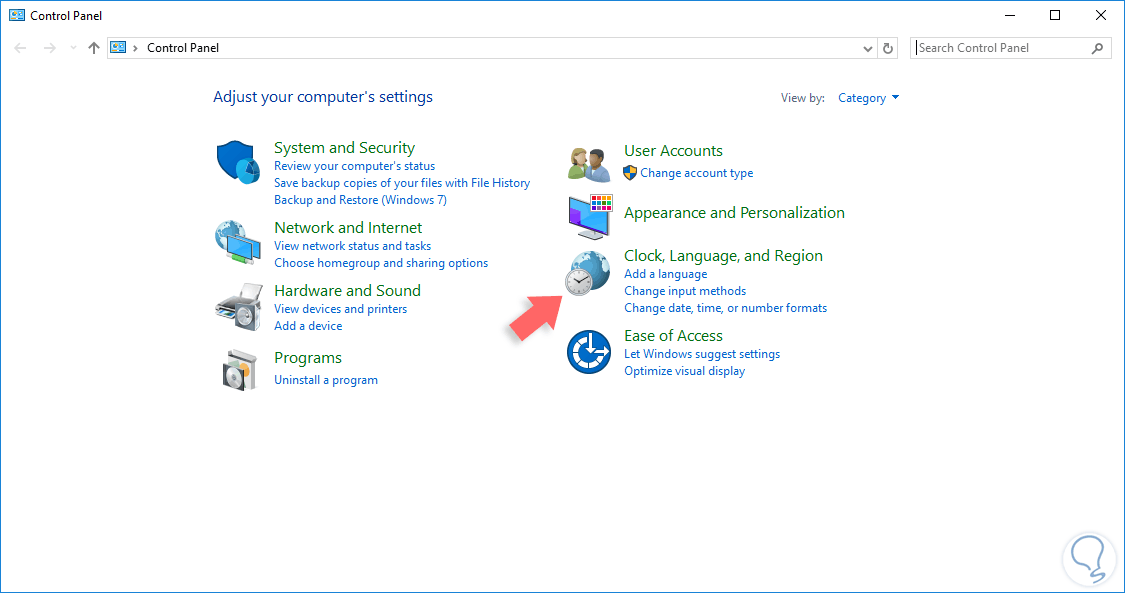Click the title bar Control Panel icon
Viewport: 1125px width, 593px height.
[x=17, y=15]
